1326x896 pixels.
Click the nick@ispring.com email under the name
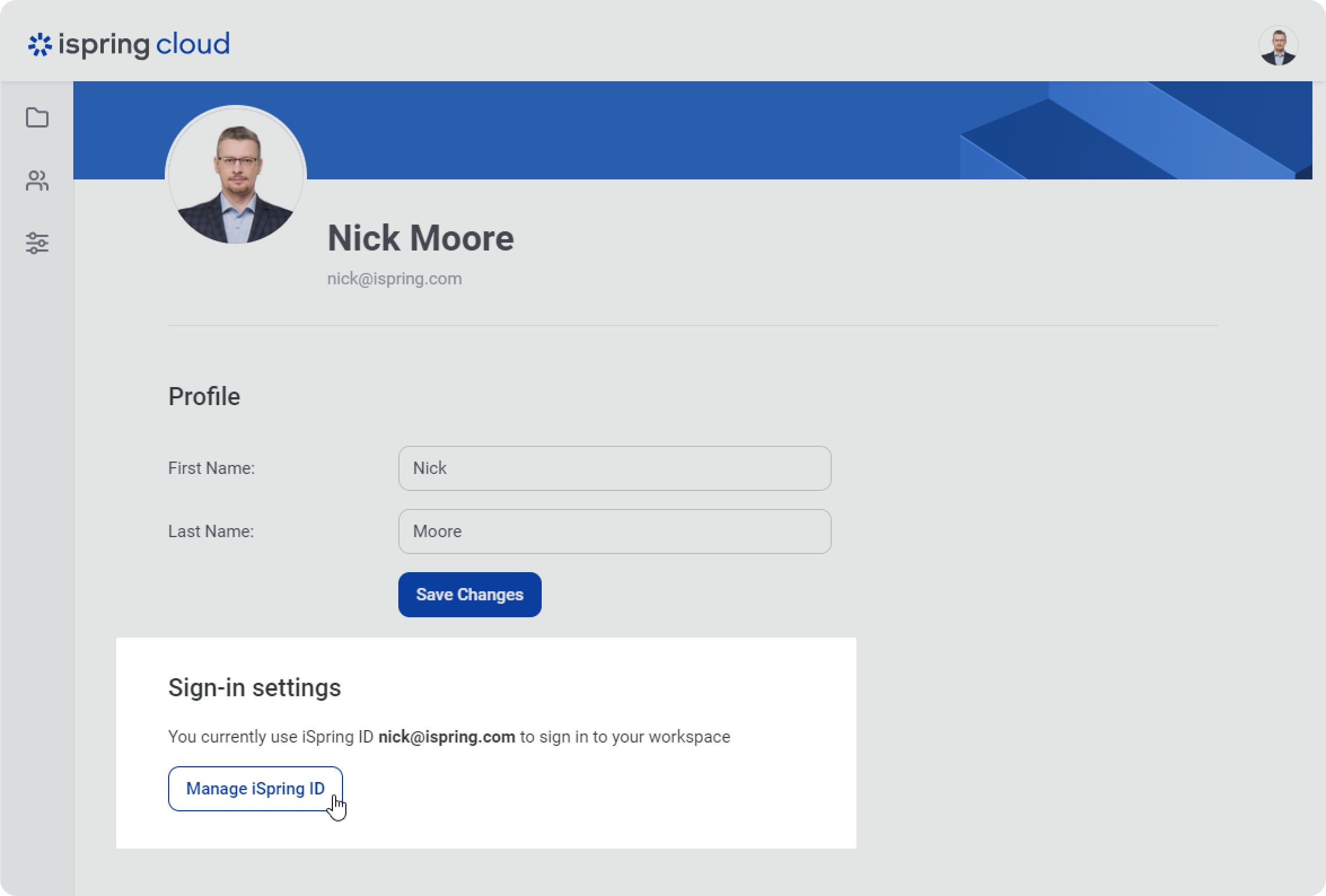click(x=394, y=279)
